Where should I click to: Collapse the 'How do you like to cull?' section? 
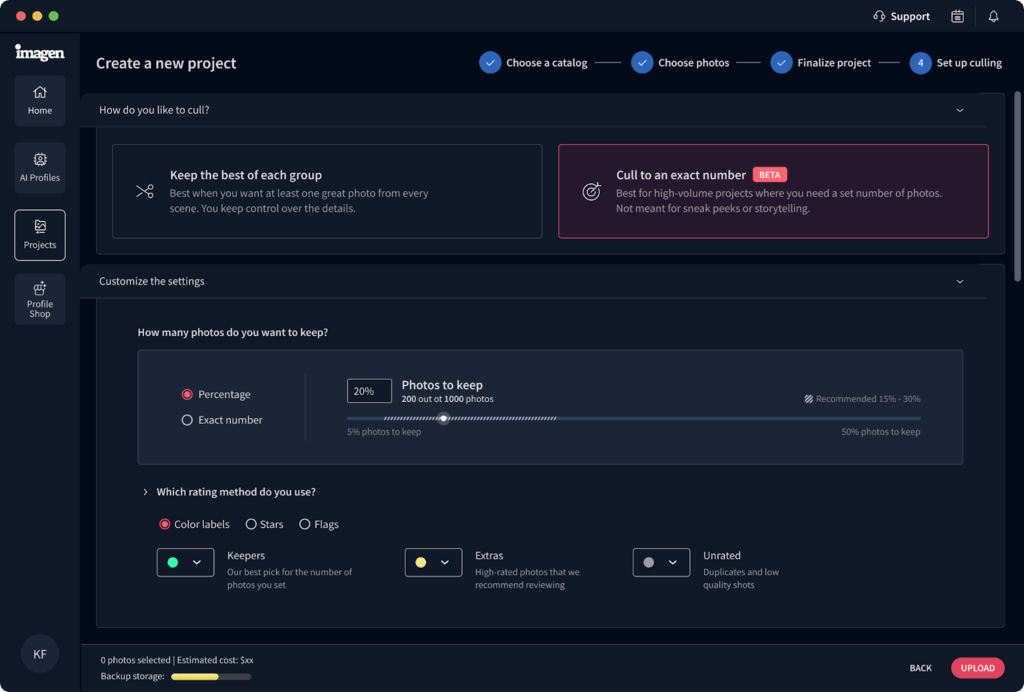point(959,110)
